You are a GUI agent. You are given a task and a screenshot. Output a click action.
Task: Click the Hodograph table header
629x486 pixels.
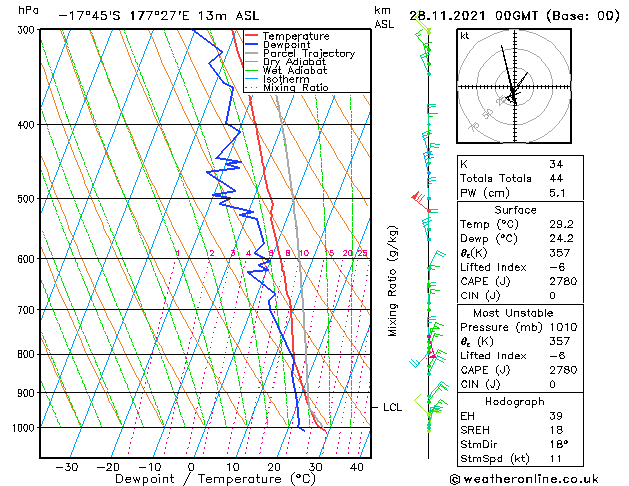pos(515,402)
